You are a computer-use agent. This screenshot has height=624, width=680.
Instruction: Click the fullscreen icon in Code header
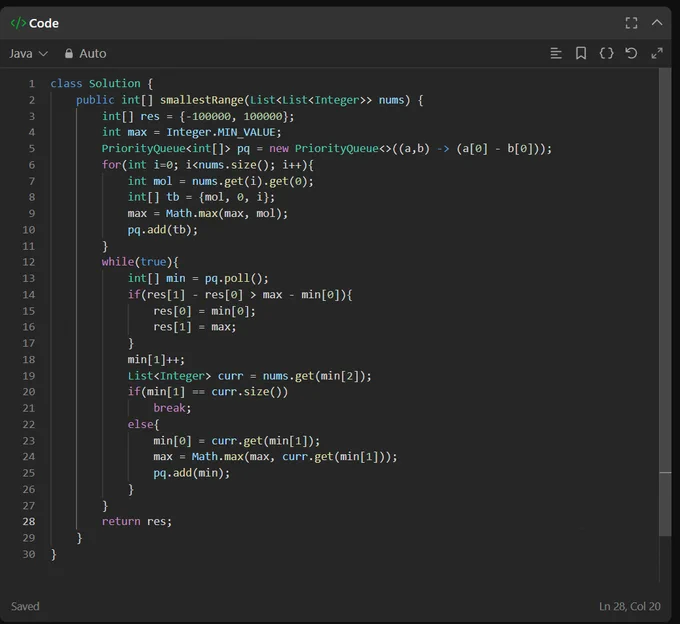click(631, 23)
